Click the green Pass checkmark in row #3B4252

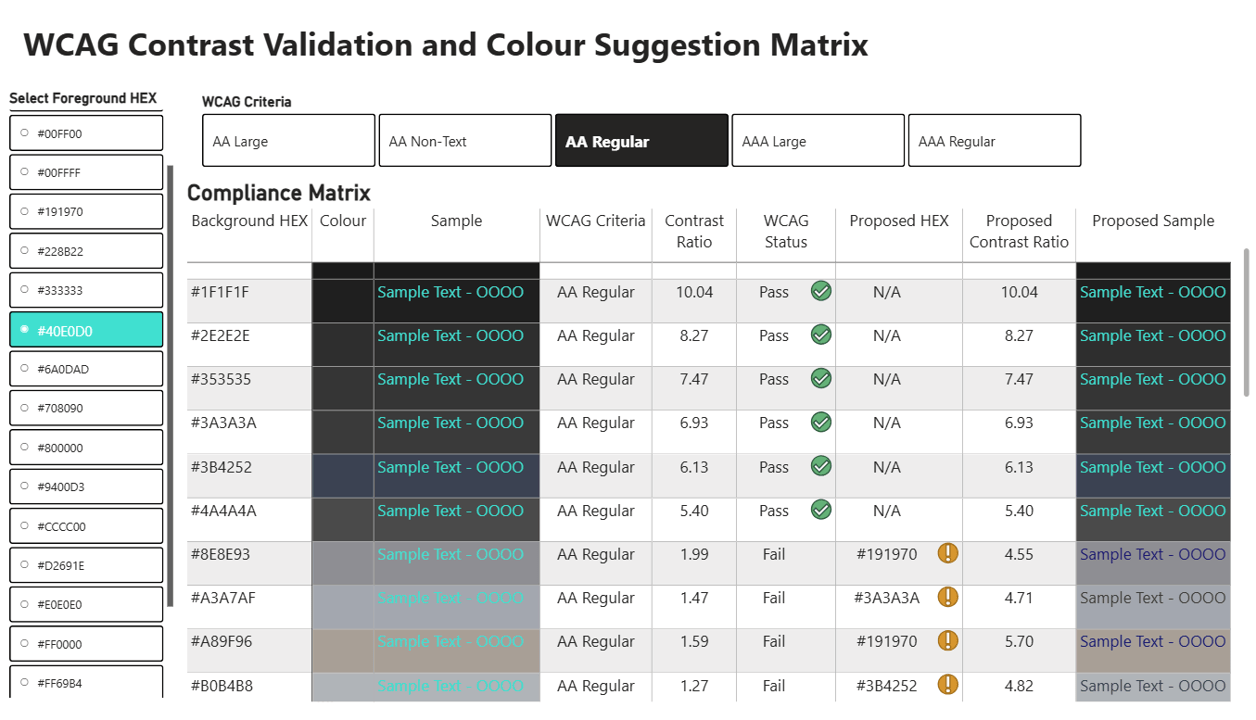pos(821,466)
